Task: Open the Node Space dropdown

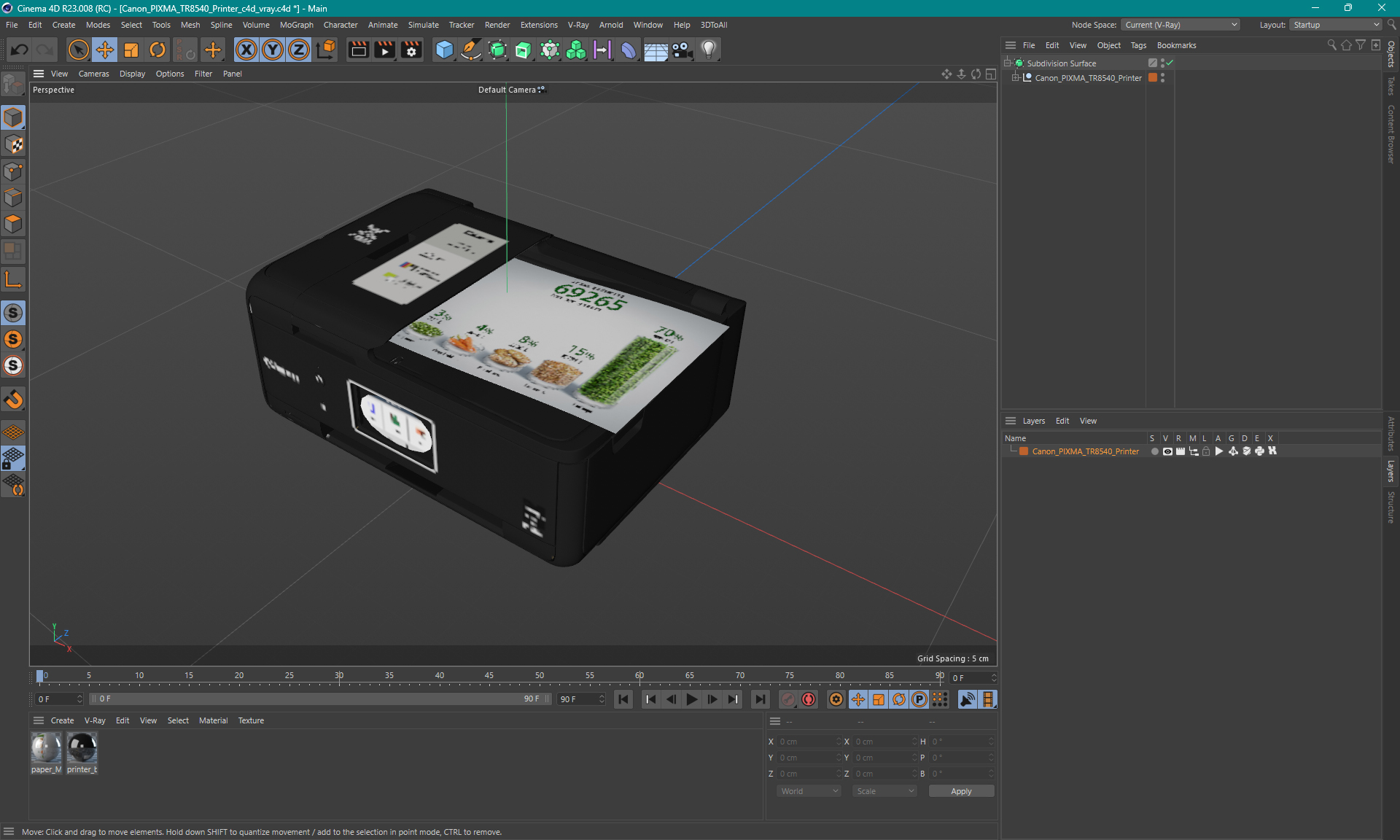Action: [x=1180, y=25]
